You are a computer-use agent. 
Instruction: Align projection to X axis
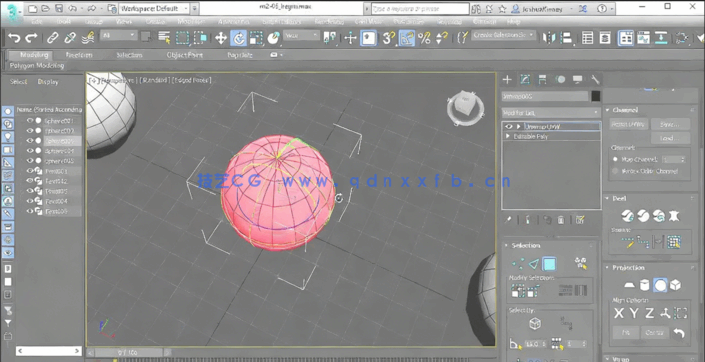click(x=619, y=313)
